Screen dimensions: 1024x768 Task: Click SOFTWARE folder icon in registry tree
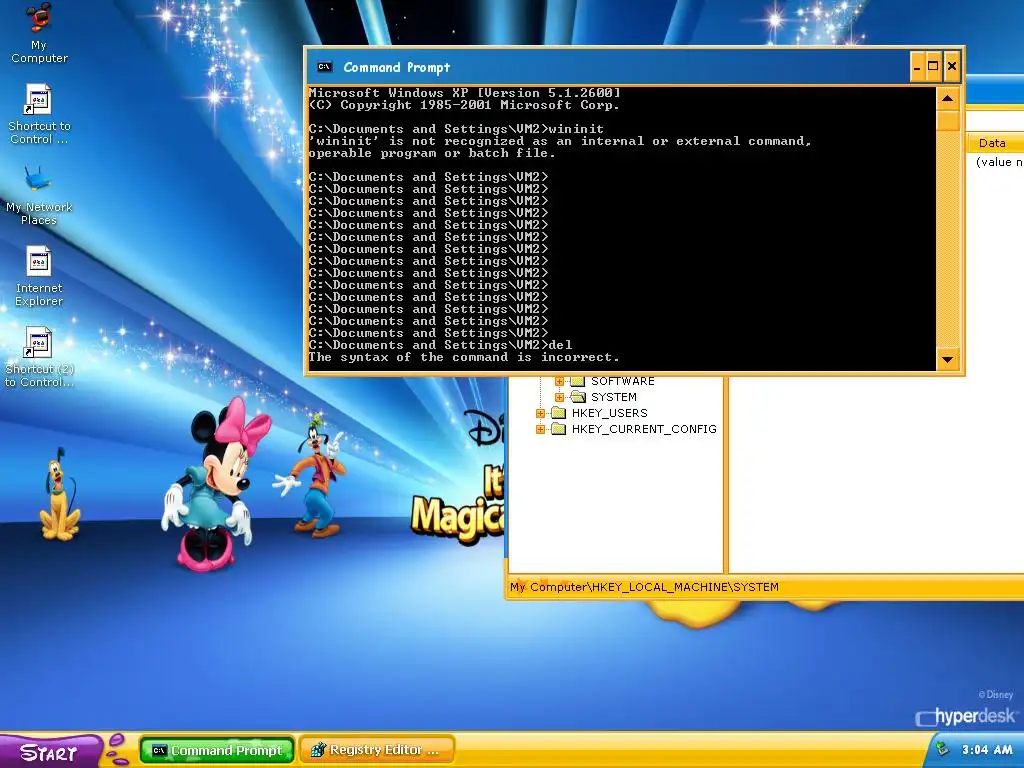point(577,381)
